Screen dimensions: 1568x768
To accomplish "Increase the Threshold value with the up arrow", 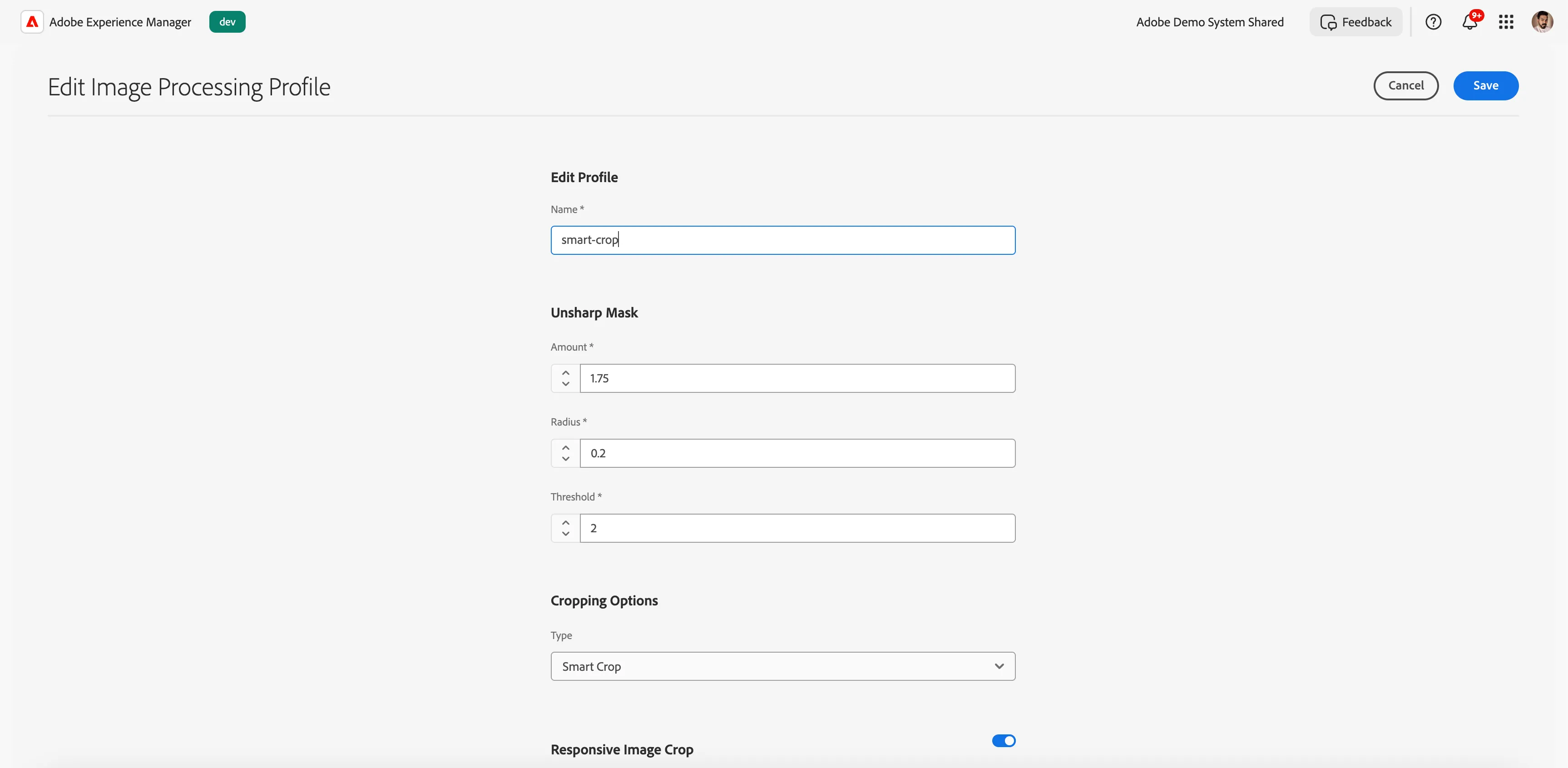I will click(x=565, y=522).
